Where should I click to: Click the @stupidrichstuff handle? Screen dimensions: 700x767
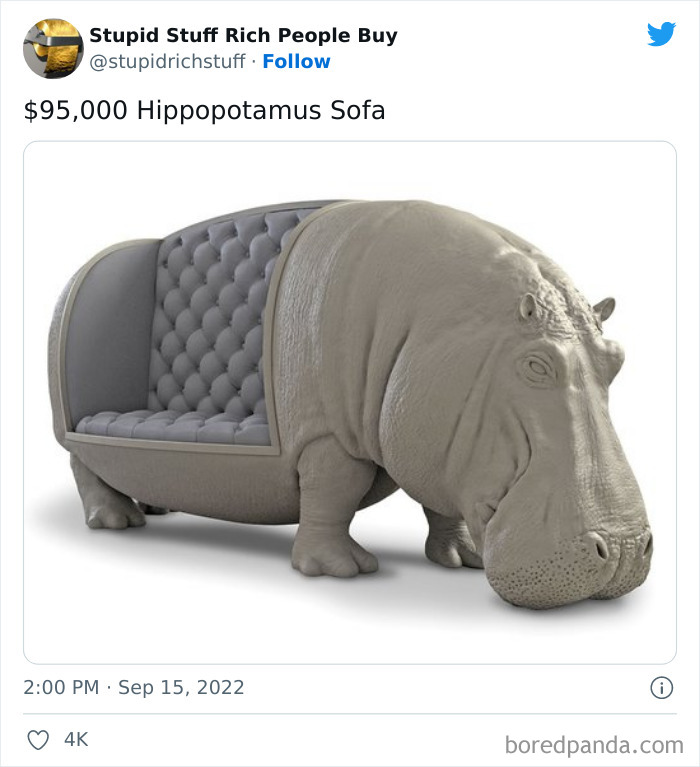tap(167, 62)
